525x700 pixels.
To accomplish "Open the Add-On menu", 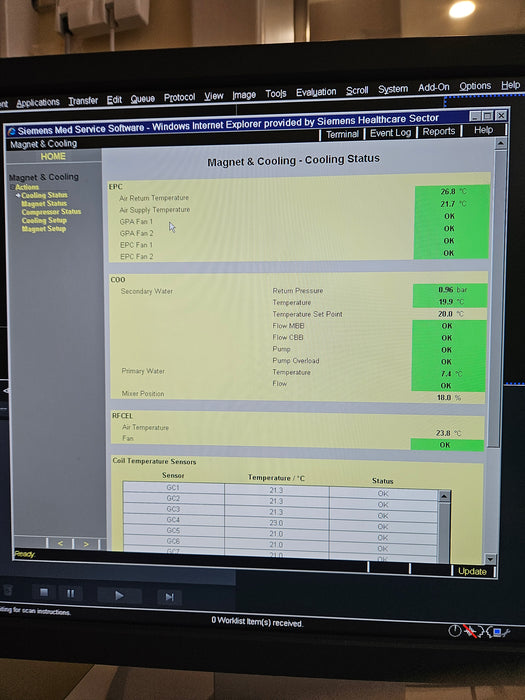I will [x=434, y=88].
